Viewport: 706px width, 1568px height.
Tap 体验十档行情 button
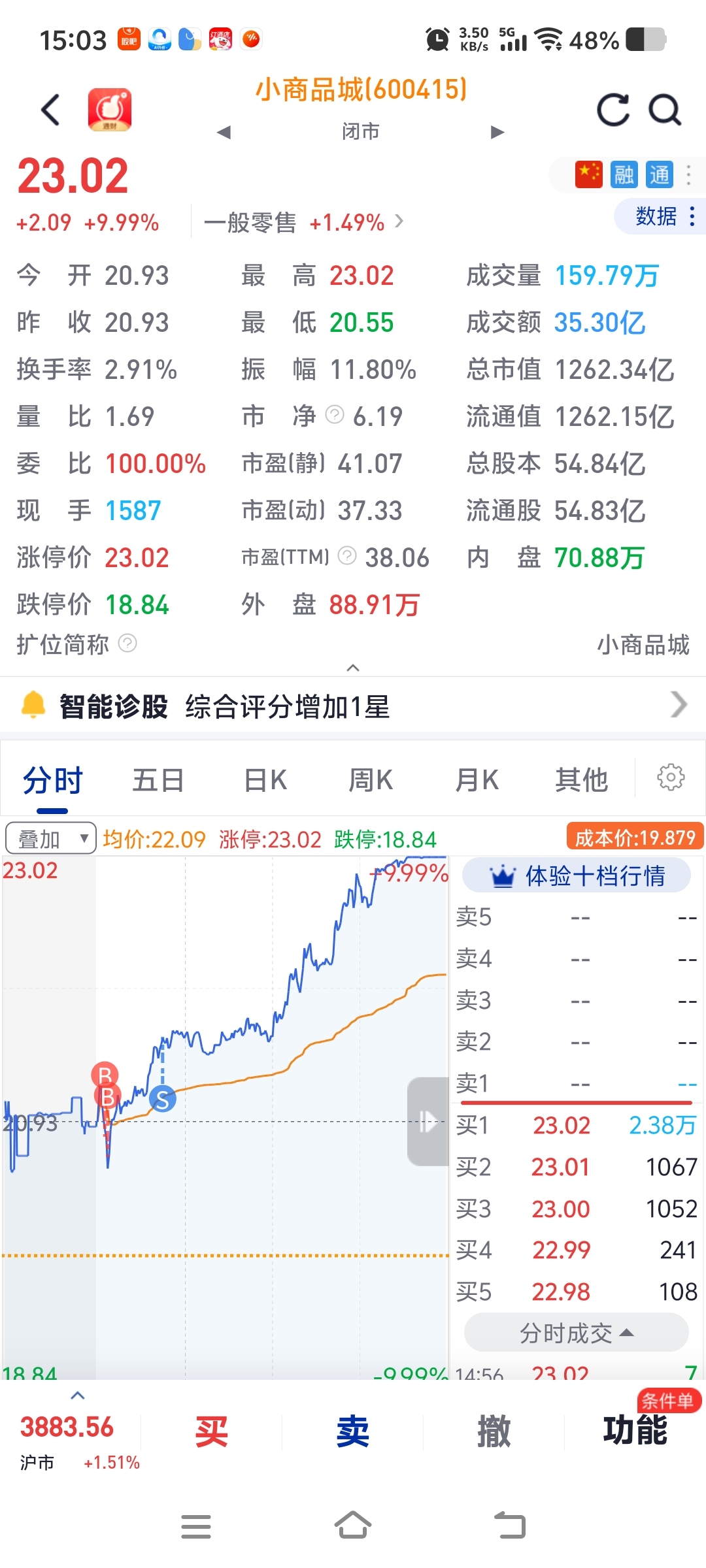click(x=577, y=875)
